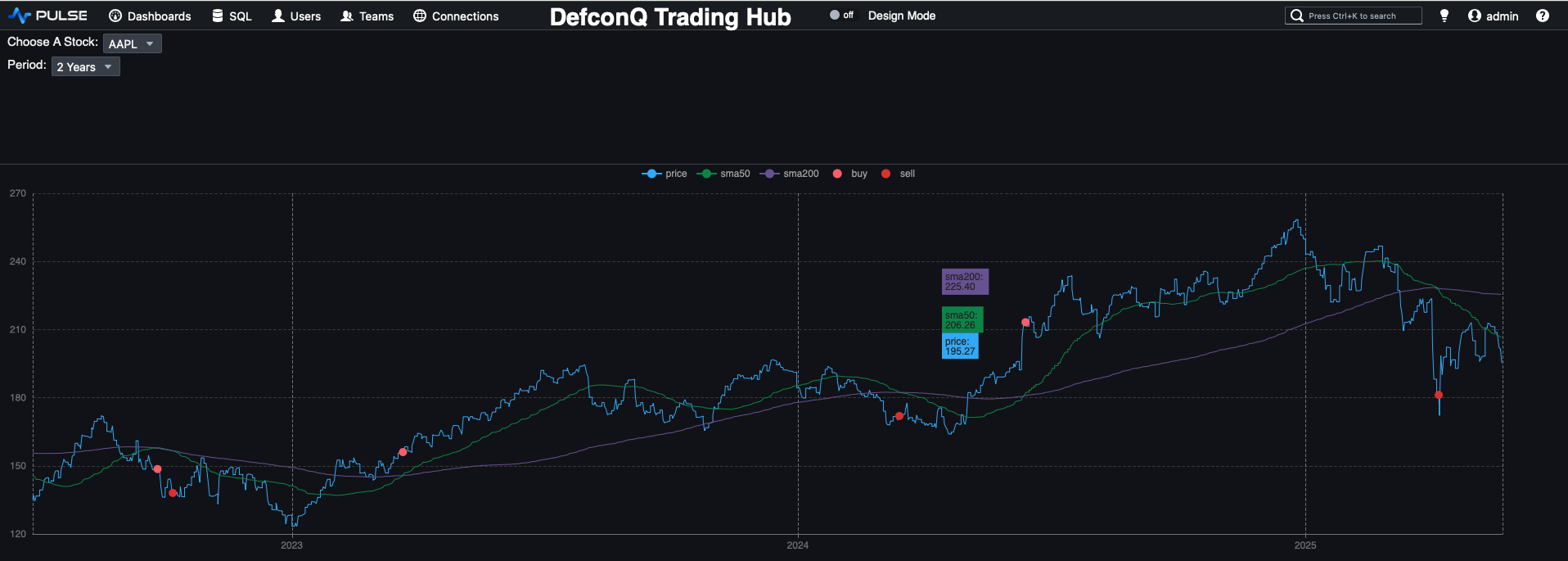
Task: Open the admin account menu
Action: (x=1494, y=16)
